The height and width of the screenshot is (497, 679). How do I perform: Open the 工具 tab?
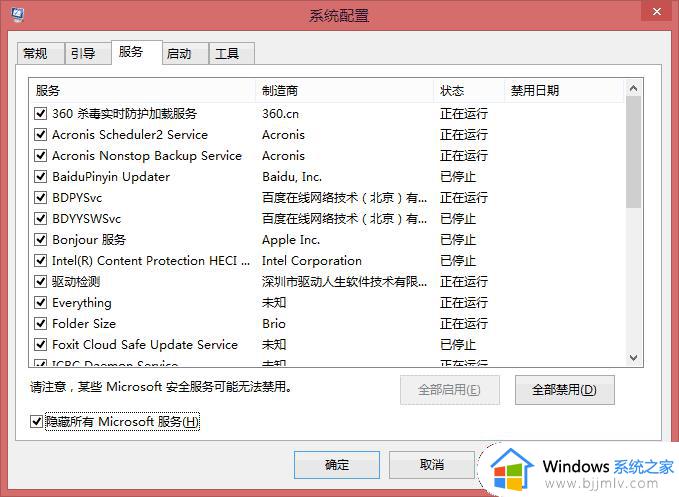pos(232,54)
